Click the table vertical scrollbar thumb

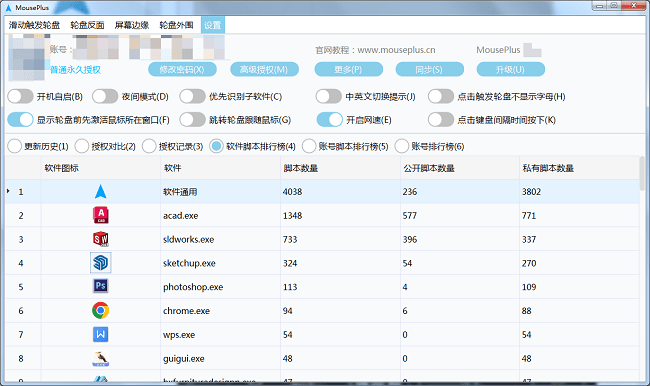point(642,173)
